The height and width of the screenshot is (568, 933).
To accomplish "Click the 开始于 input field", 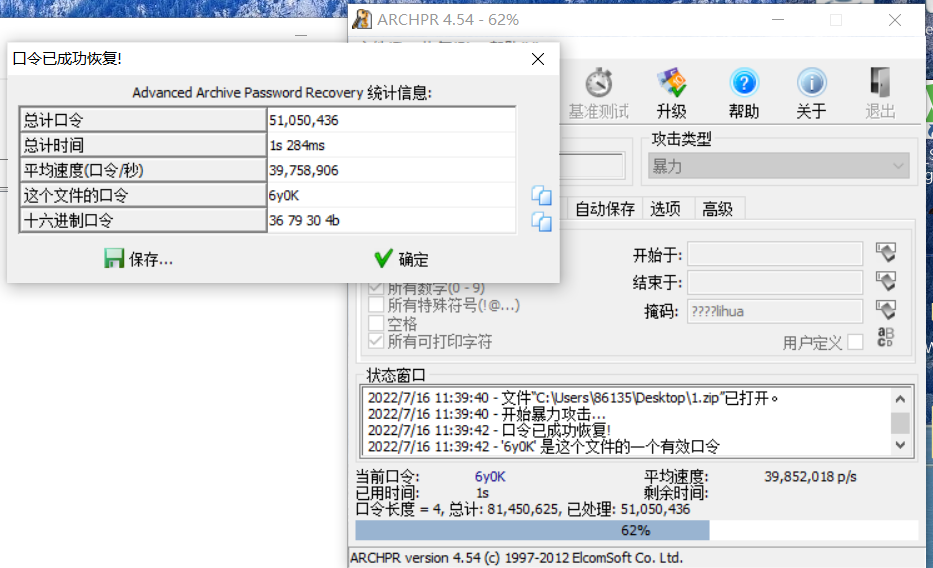I will click(775, 254).
